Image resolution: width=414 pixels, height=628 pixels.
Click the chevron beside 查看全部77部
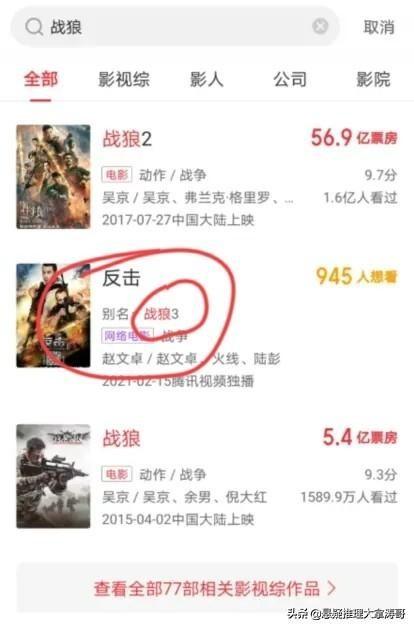click(x=332, y=588)
